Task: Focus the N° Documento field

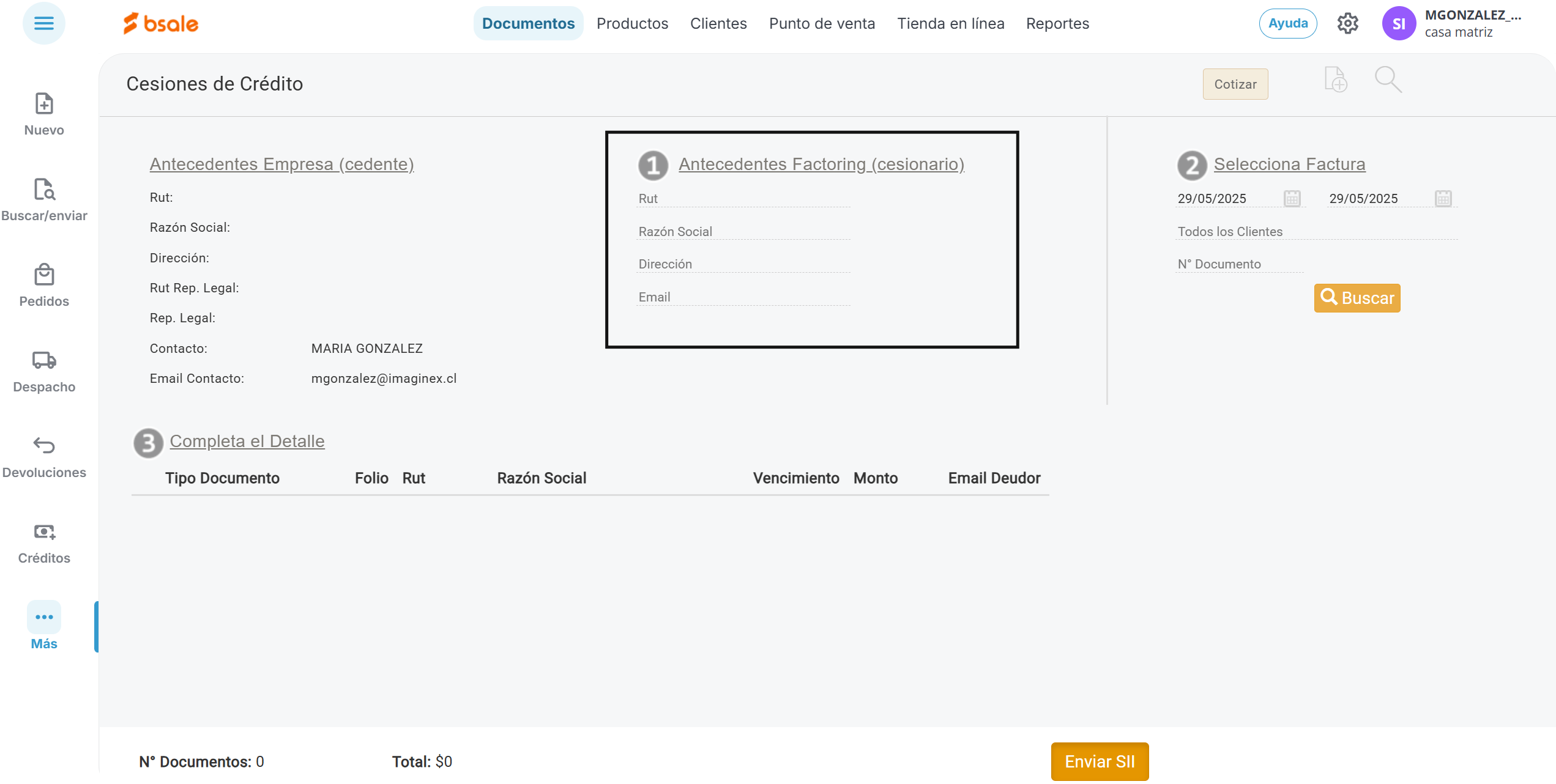Action: pos(1239,264)
